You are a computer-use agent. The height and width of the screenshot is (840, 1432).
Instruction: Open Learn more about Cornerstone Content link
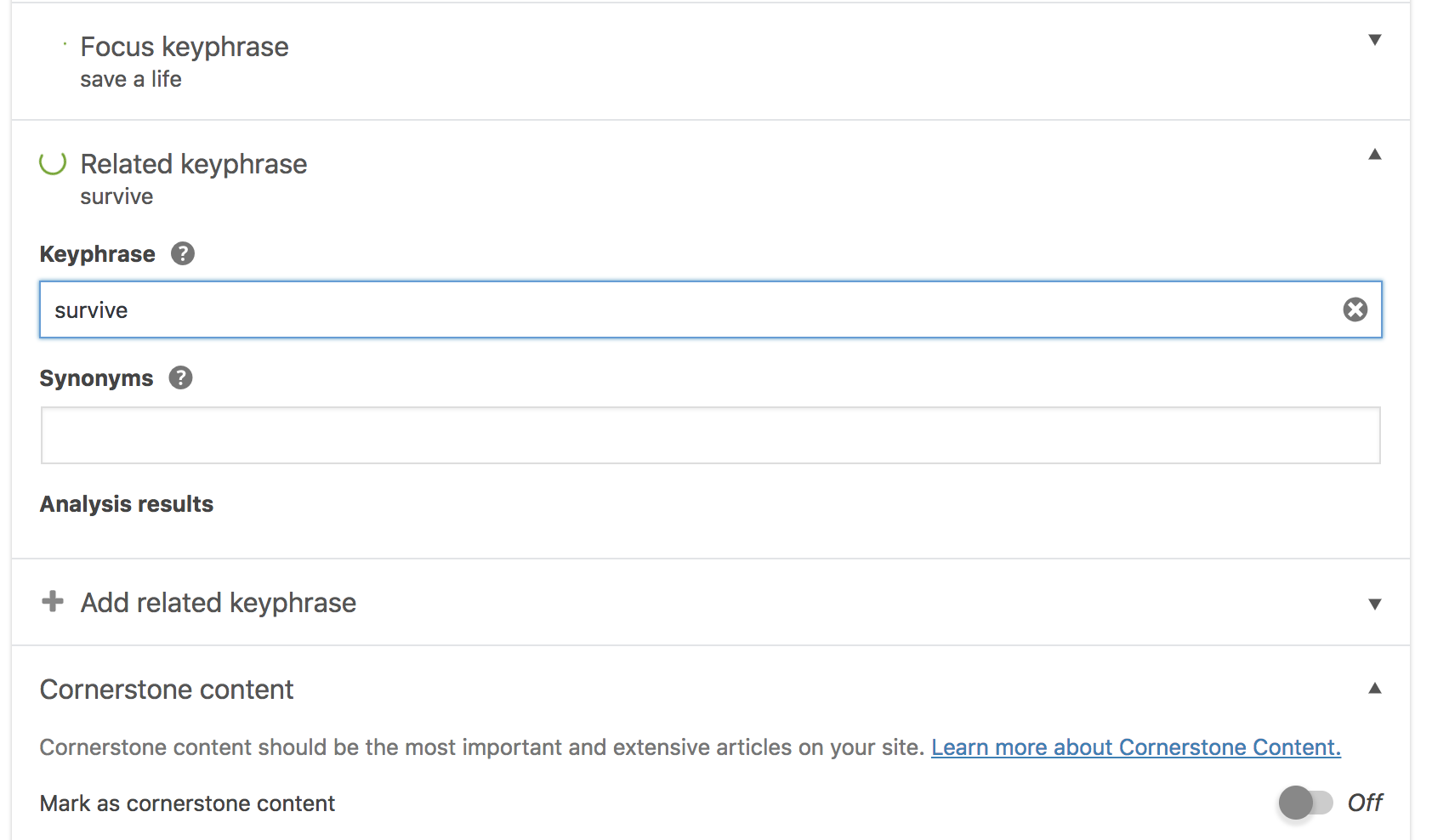[x=1135, y=747]
